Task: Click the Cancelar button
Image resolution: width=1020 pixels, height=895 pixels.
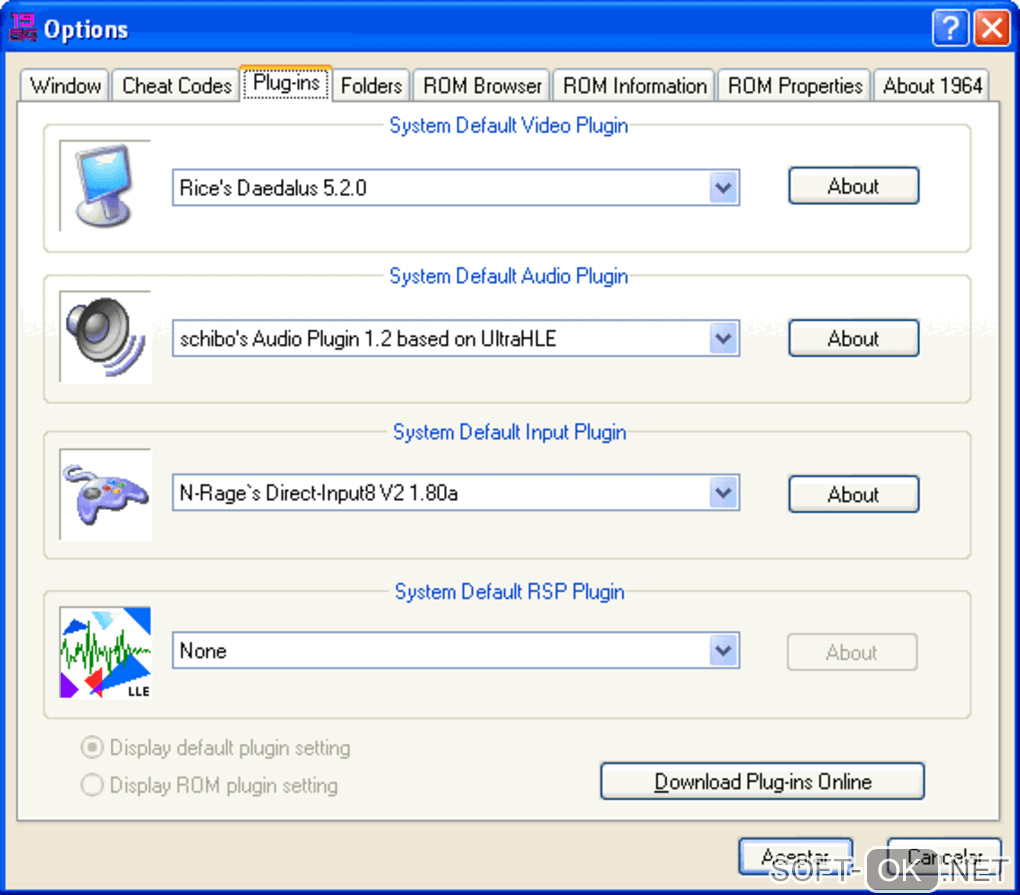Action: pos(945,857)
